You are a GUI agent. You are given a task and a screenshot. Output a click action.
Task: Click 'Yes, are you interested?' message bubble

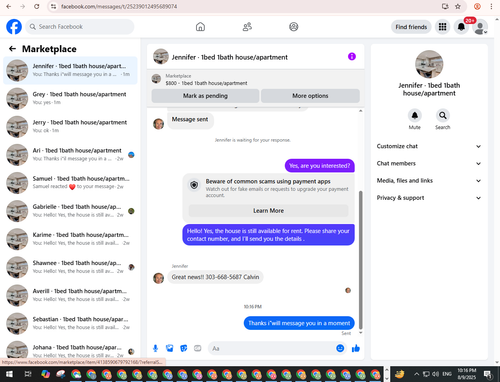pos(320,166)
